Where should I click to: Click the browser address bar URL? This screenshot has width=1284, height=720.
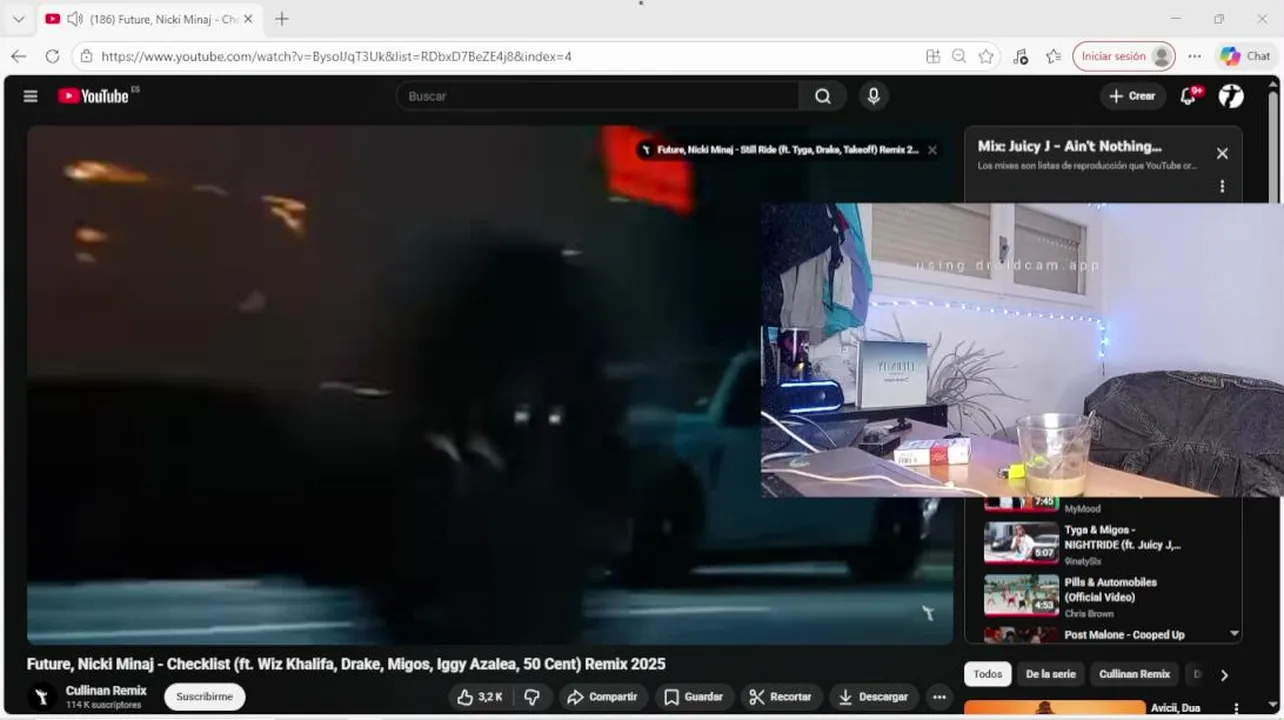336,56
